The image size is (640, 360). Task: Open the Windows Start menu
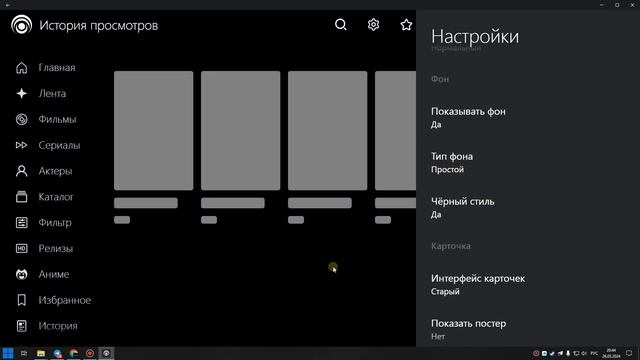[8, 353]
